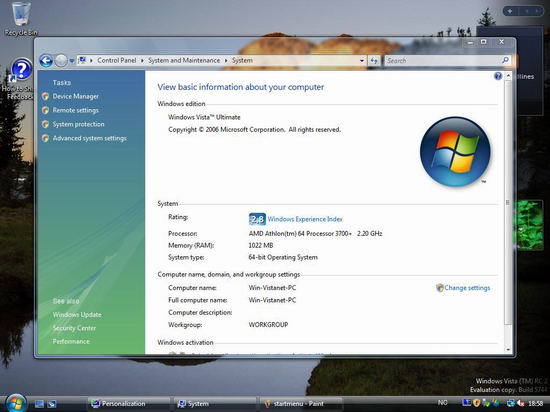This screenshot has width=550, height=412.
Task: Open the address bar history dropdown
Action: [x=362, y=61]
